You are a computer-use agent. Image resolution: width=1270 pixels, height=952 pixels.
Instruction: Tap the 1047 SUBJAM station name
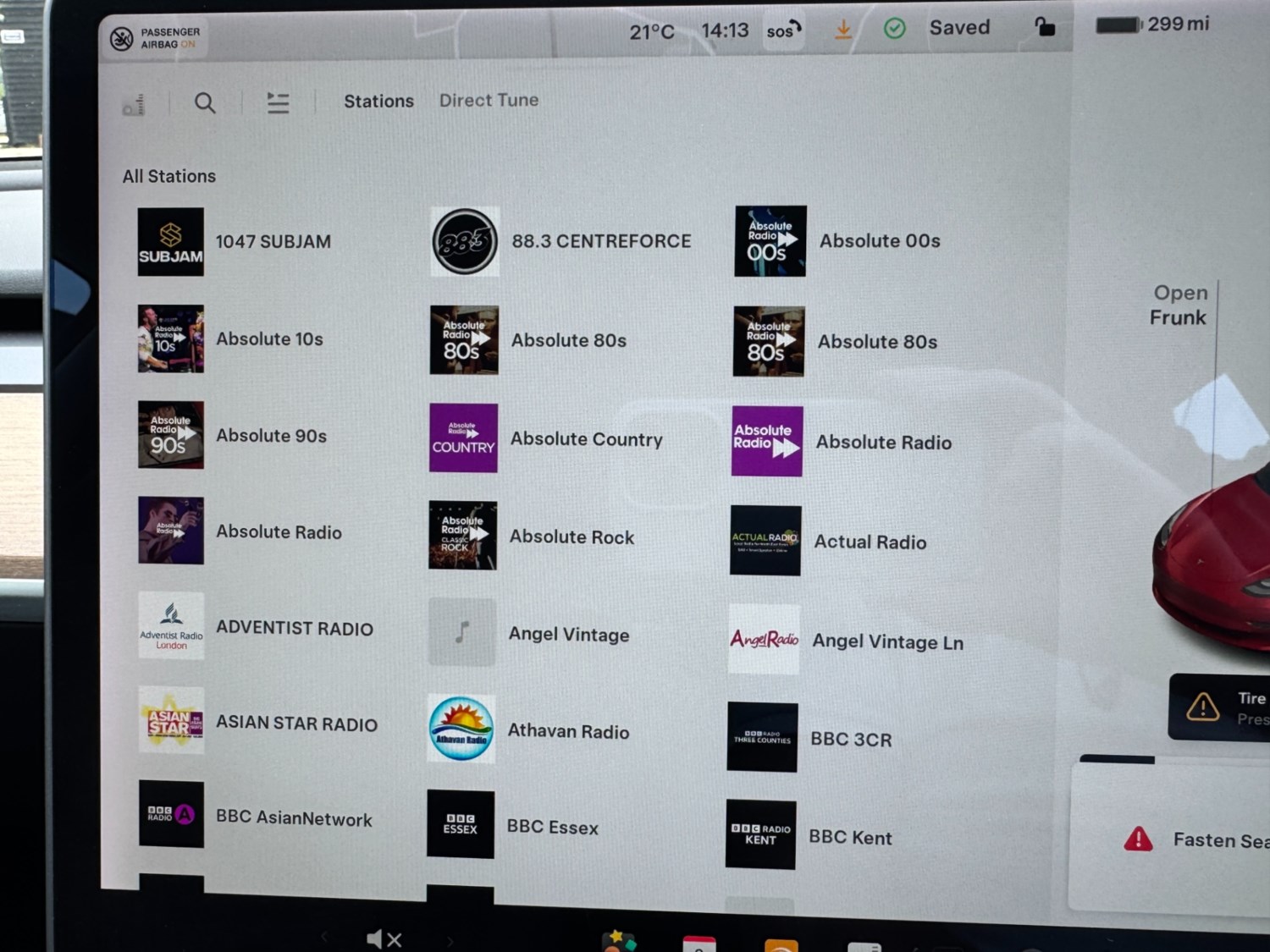[273, 242]
